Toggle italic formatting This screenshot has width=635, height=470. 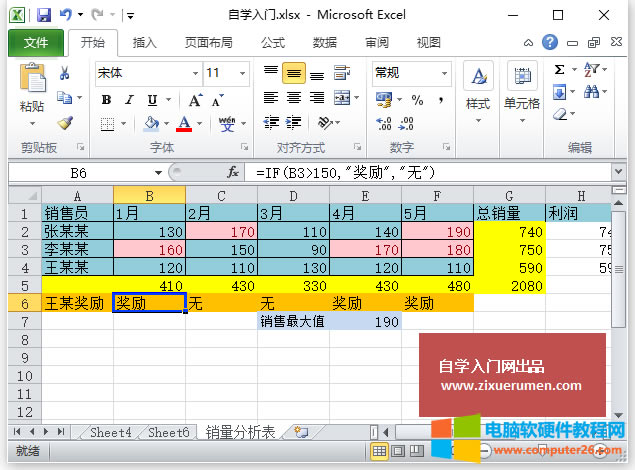tap(127, 98)
